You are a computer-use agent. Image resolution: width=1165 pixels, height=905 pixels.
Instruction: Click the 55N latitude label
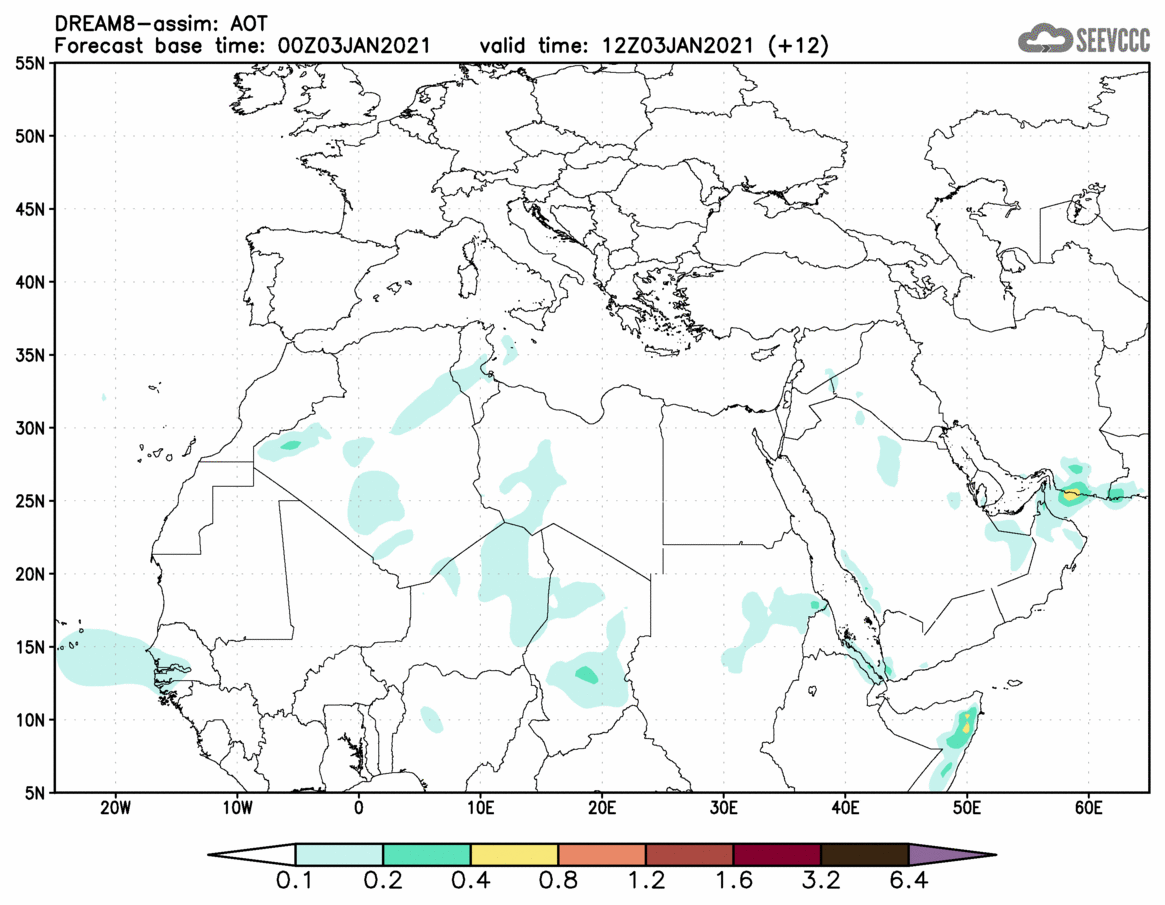pos(30,64)
